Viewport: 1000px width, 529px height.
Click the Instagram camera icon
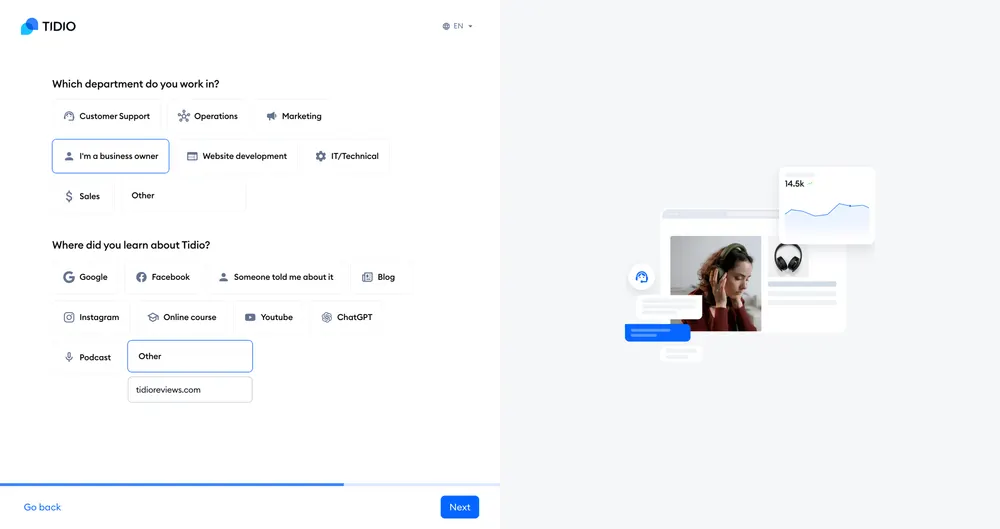[69, 317]
